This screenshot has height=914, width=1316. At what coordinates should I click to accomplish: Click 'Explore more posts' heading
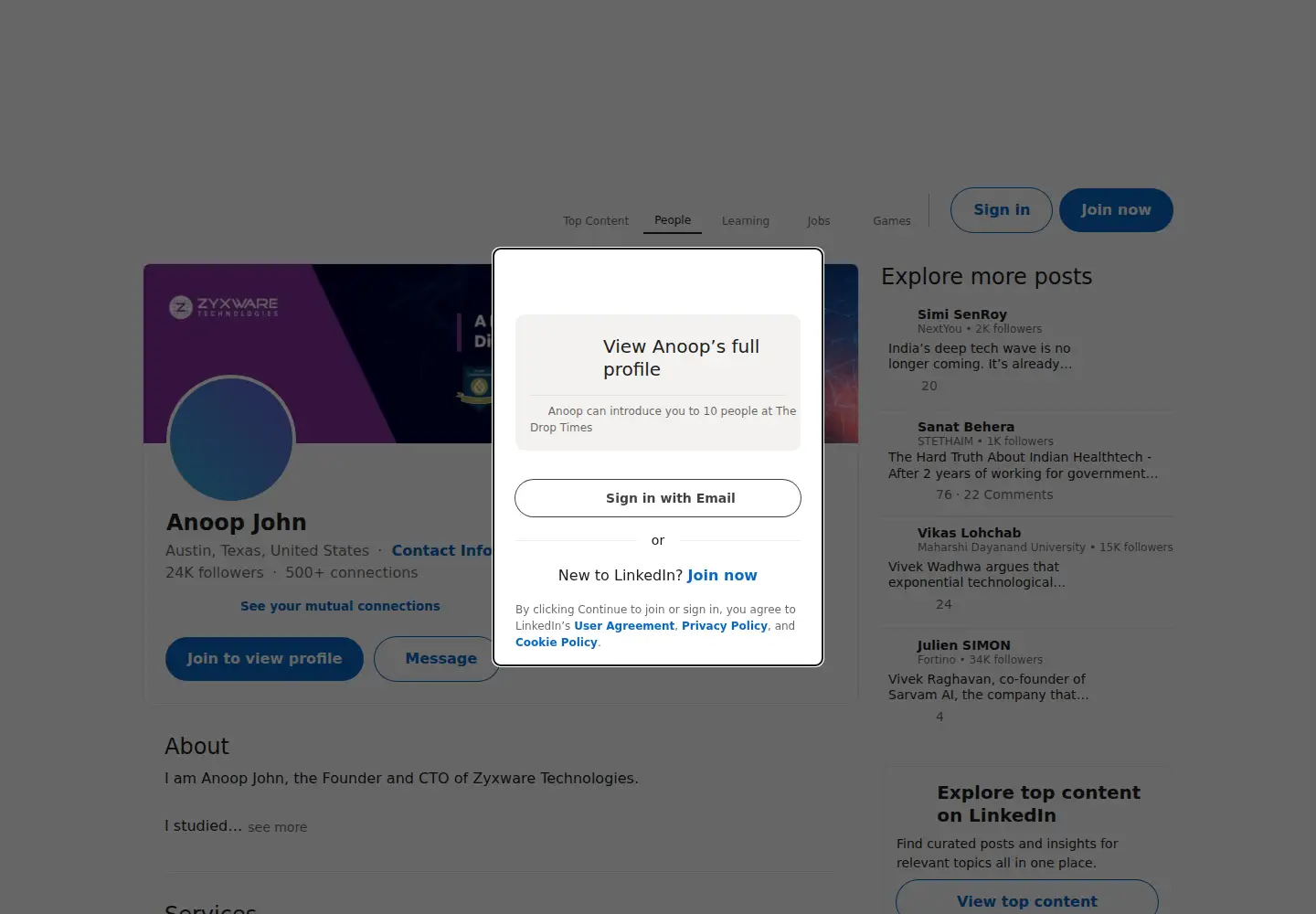click(987, 277)
